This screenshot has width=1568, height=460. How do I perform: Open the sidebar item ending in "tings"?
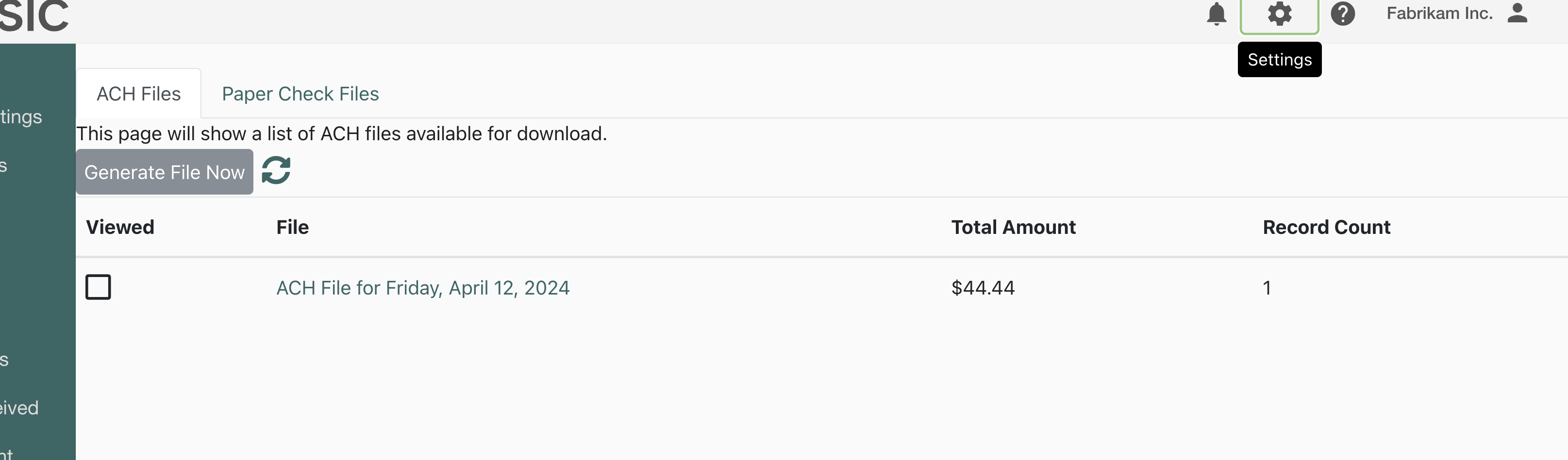[x=21, y=117]
